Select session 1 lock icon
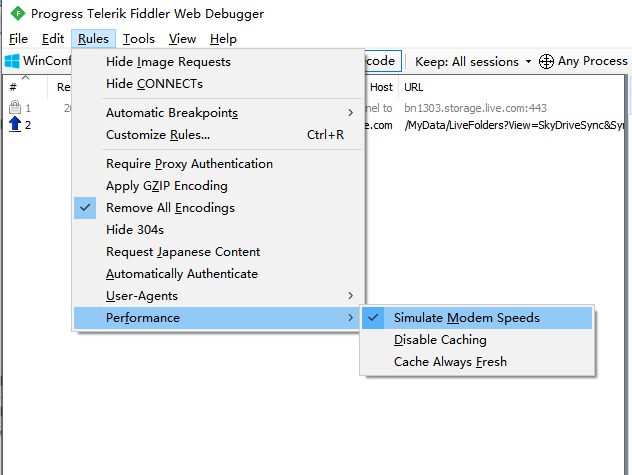 [x=15, y=107]
